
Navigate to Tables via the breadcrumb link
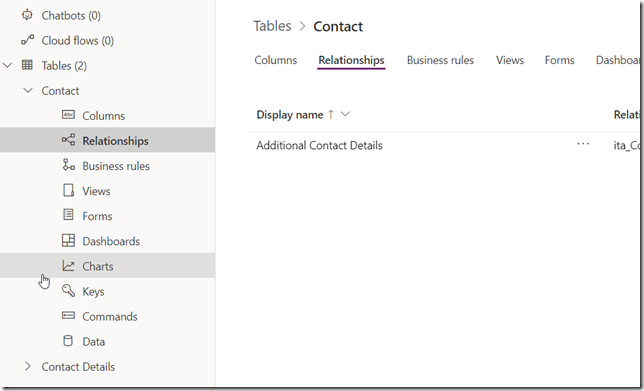(x=272, y=26)
